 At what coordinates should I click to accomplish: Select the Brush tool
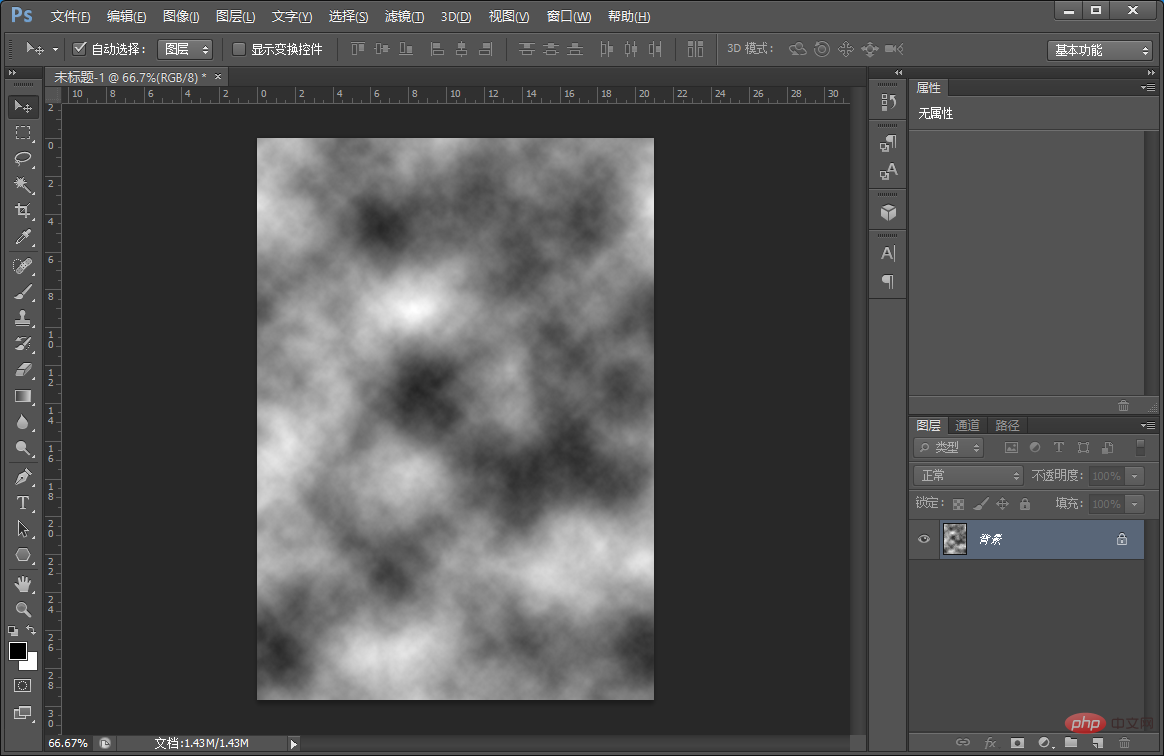click(23, 292)
